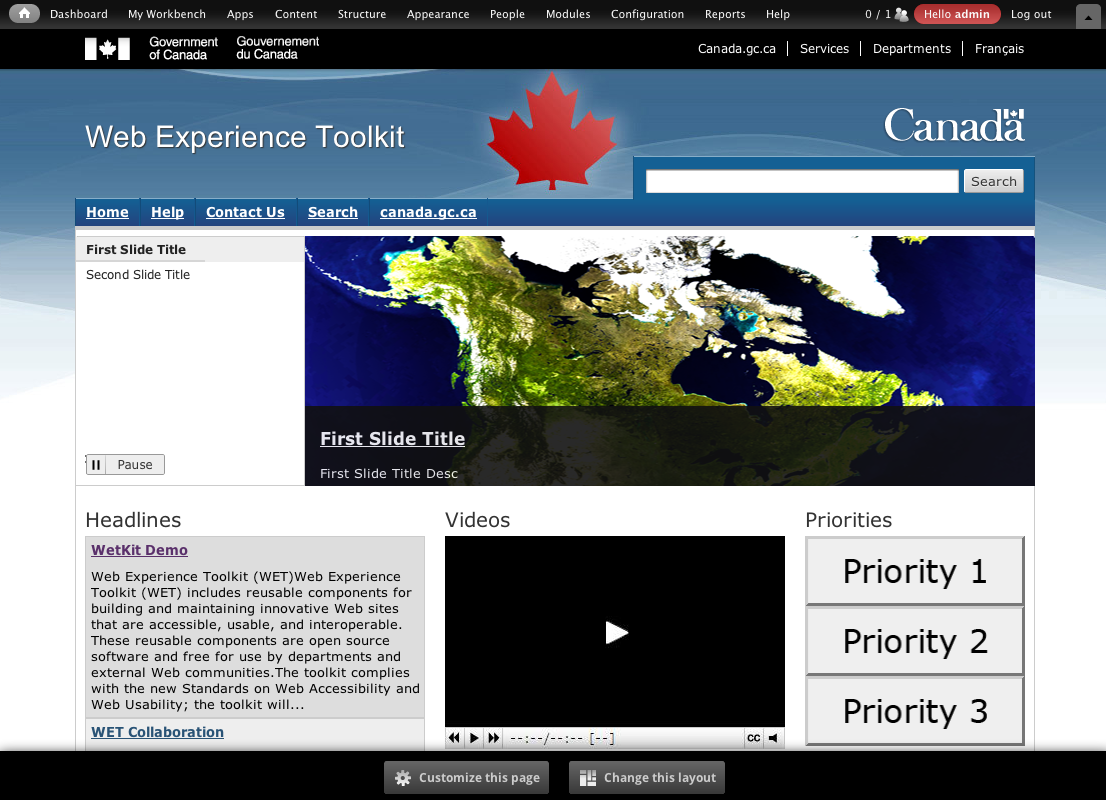Open the Services header link

(x=824, y=49)
